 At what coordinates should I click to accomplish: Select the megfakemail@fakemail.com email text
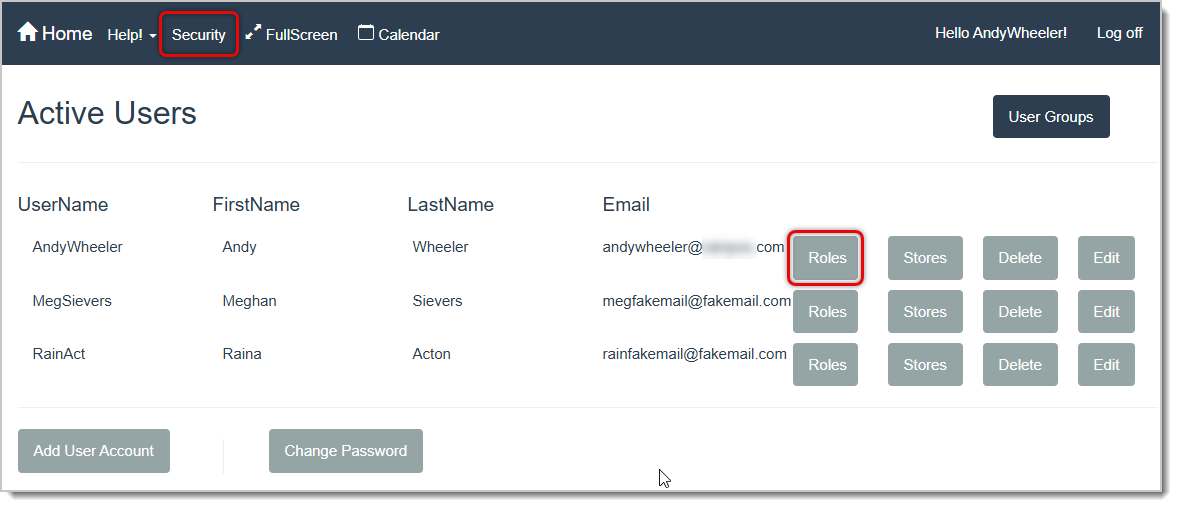point(696,300)
